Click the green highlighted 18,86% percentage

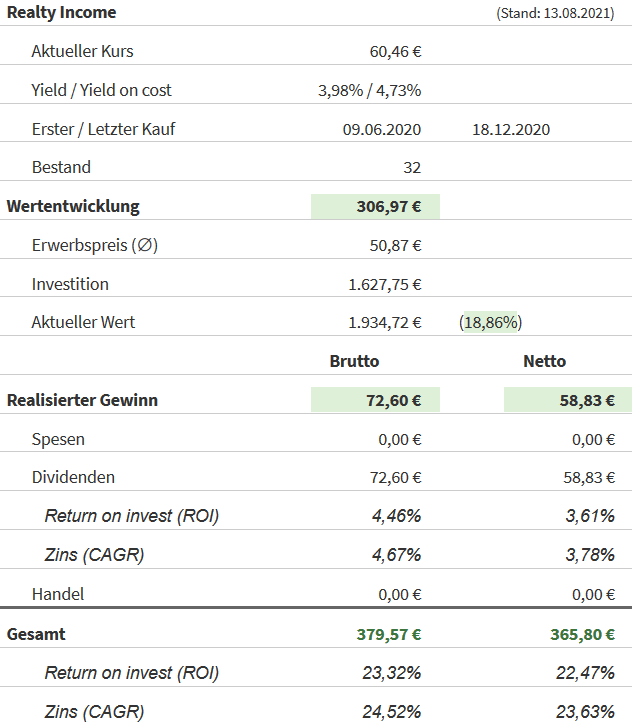click(x=491, y=323)
